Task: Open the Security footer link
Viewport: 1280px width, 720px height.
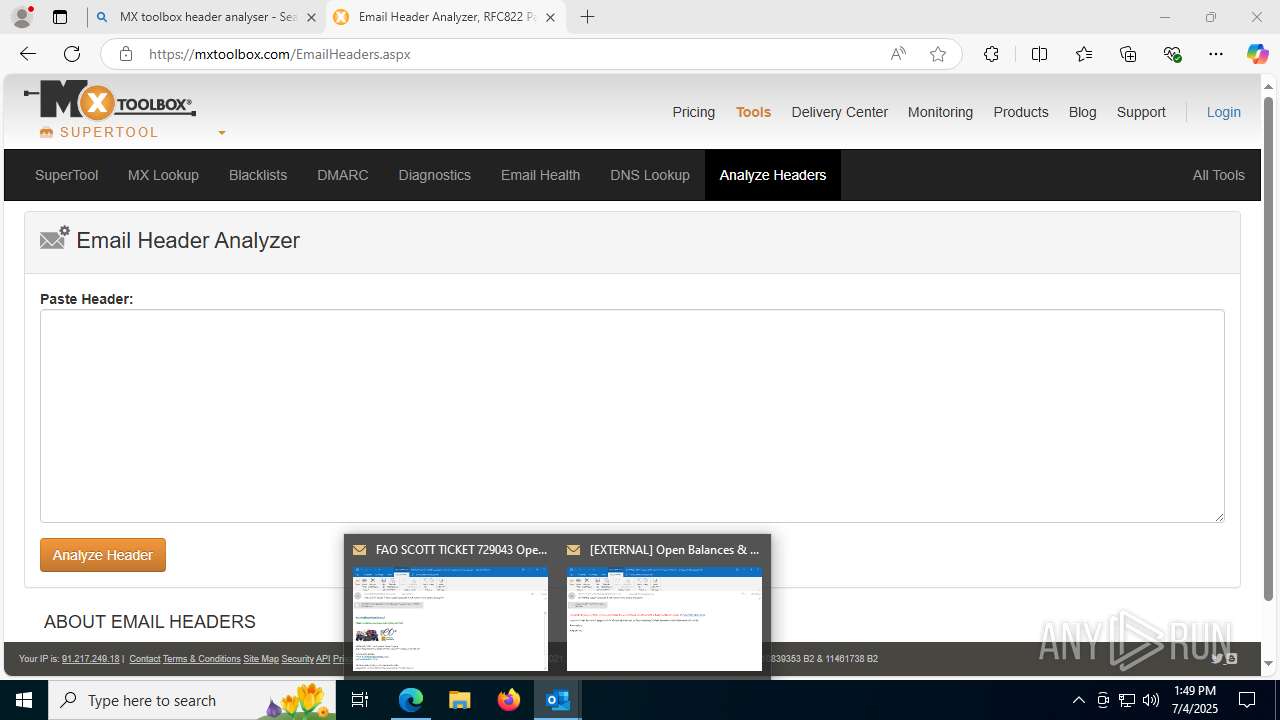Action: pos(298,659)
